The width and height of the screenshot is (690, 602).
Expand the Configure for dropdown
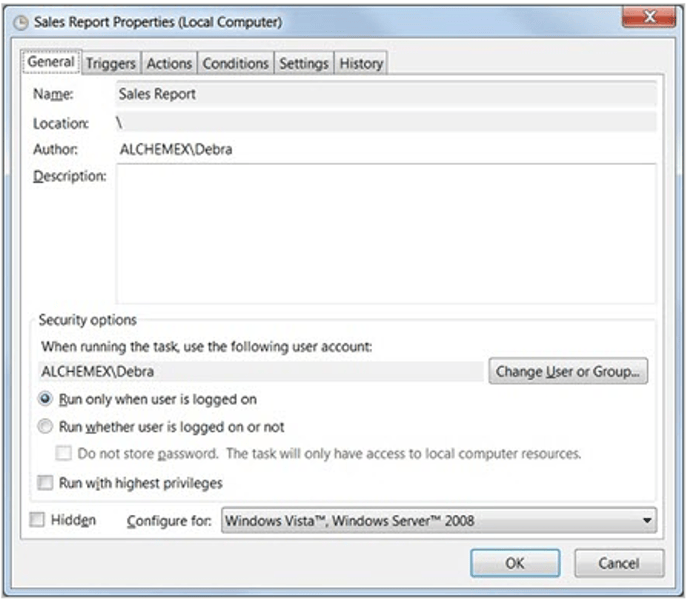coord(439,520)
